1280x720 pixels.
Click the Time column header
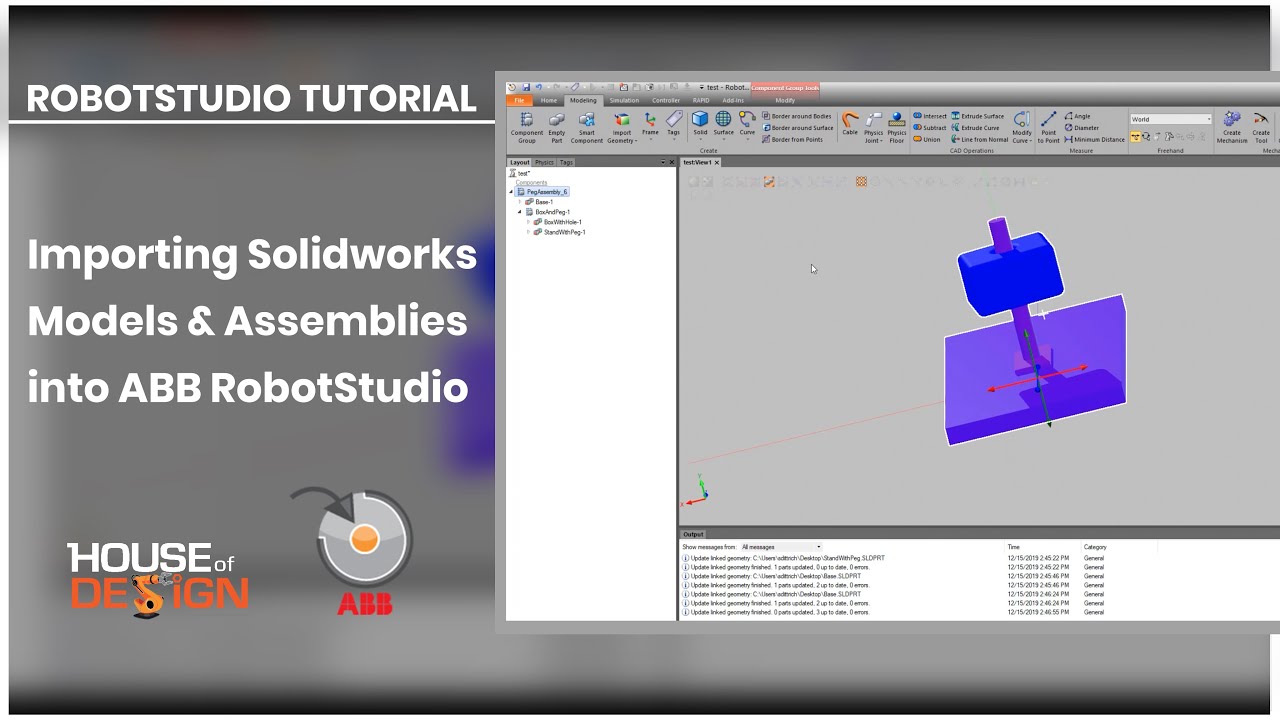pyautogui.click(x=1014, y=547)
